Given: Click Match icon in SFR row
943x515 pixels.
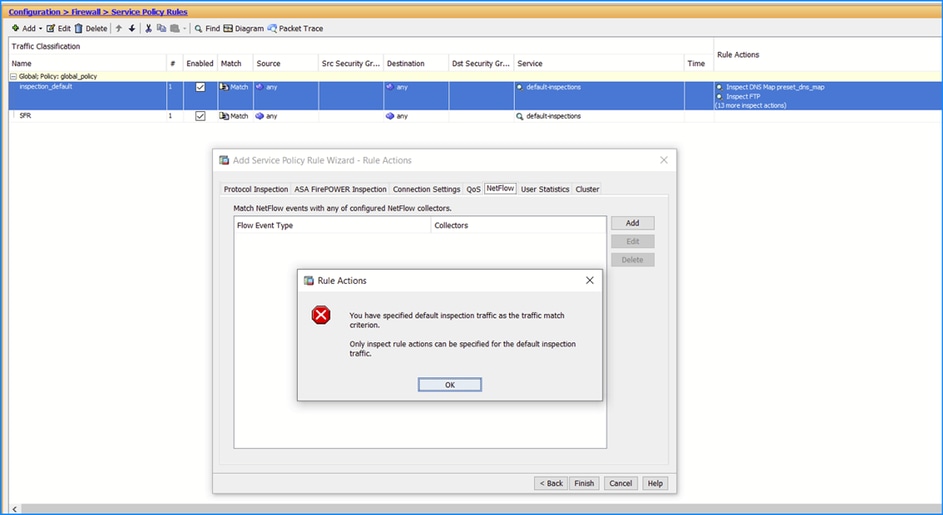Looking at the screenshot, I should [224, 116].
